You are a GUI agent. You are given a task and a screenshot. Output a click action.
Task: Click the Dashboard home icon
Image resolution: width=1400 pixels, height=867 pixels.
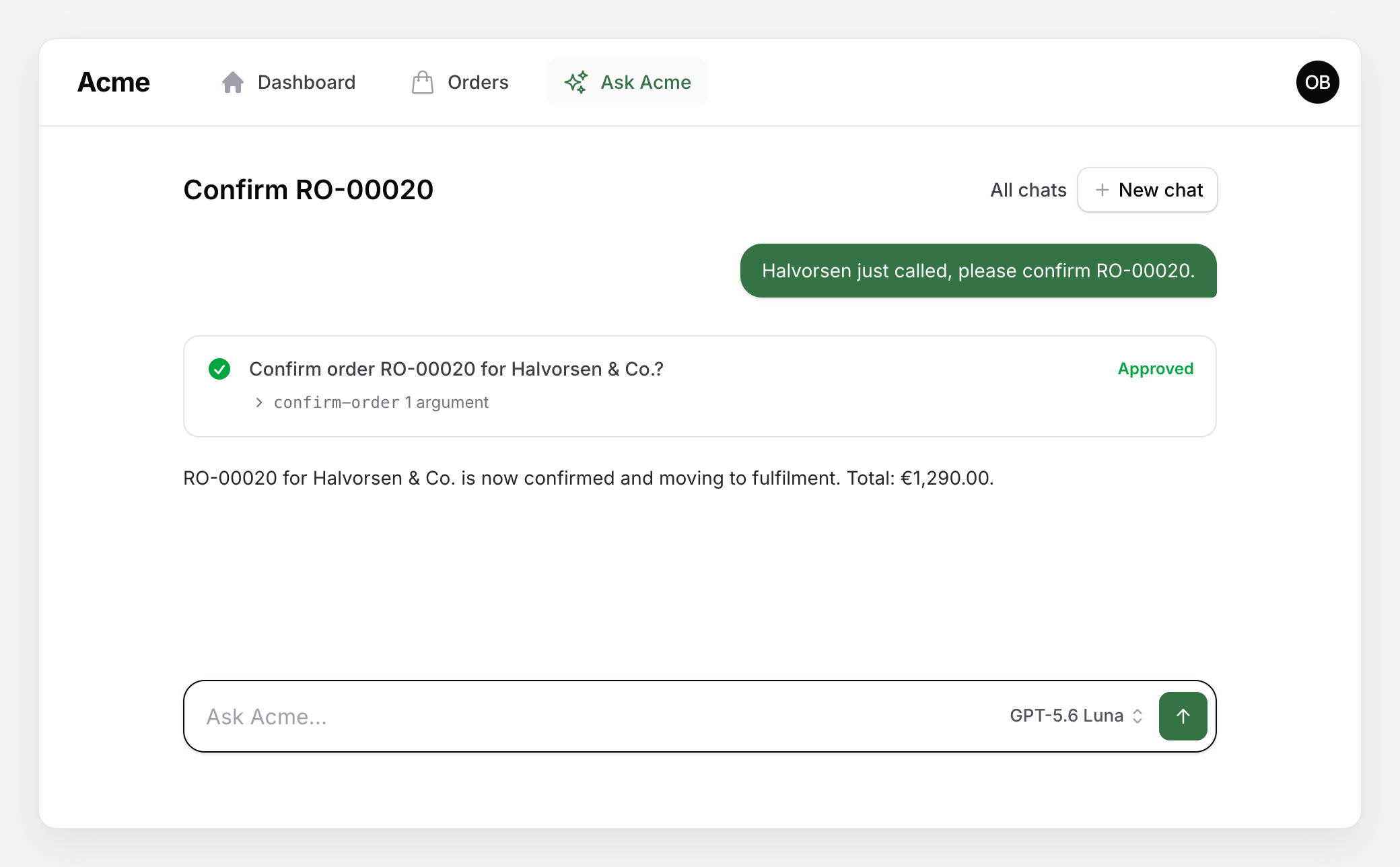tap(233, 82)
